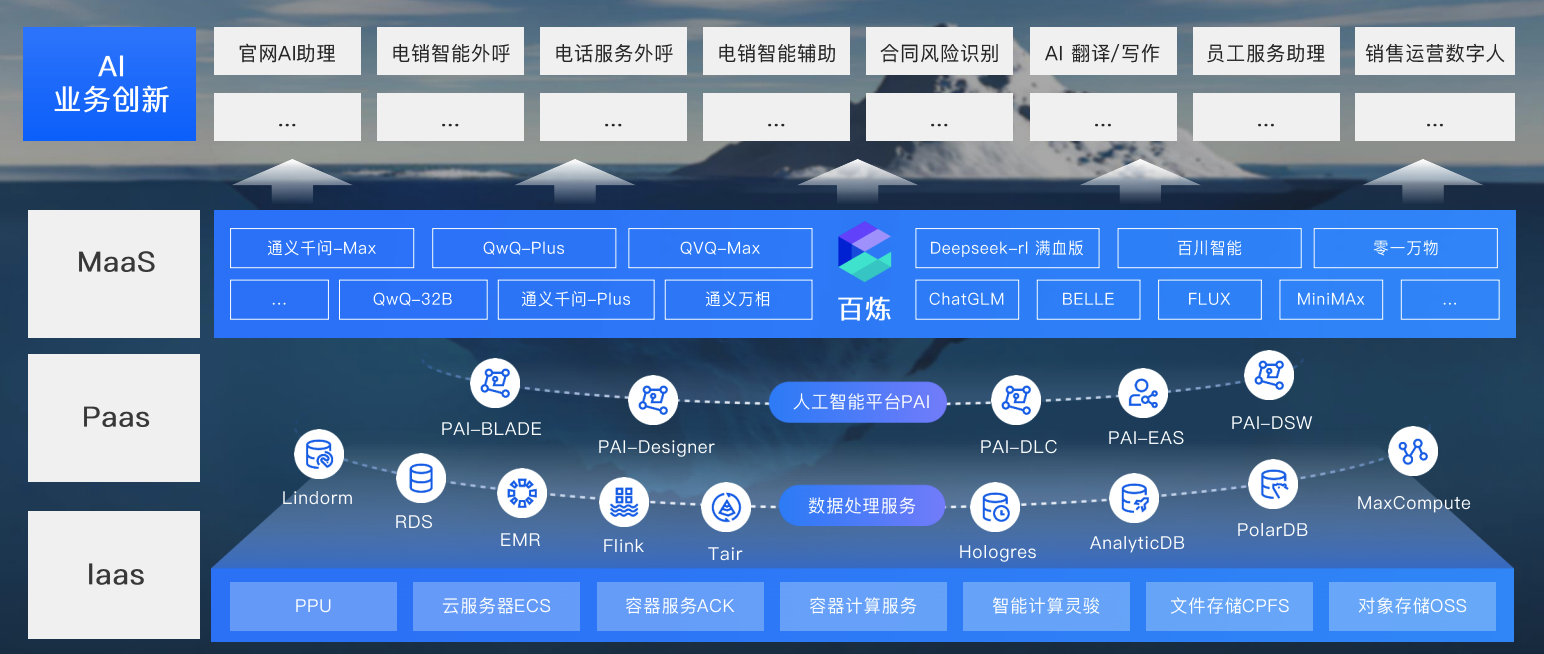This screenshot has width=1544, height=654.
Task: Select the 数据处理服务 pill button
Action: [862, 506]
